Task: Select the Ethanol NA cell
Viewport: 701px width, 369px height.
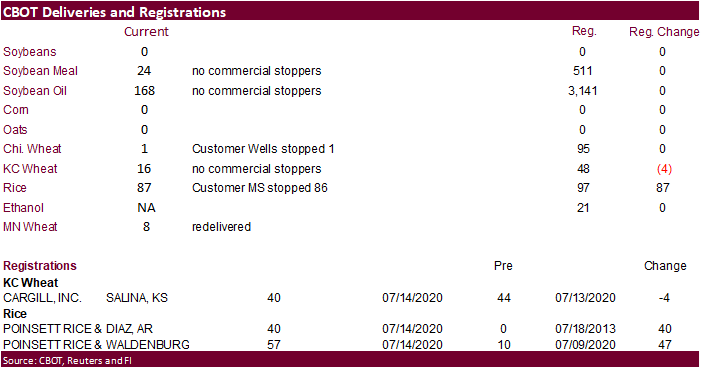Action: (146, 208)
